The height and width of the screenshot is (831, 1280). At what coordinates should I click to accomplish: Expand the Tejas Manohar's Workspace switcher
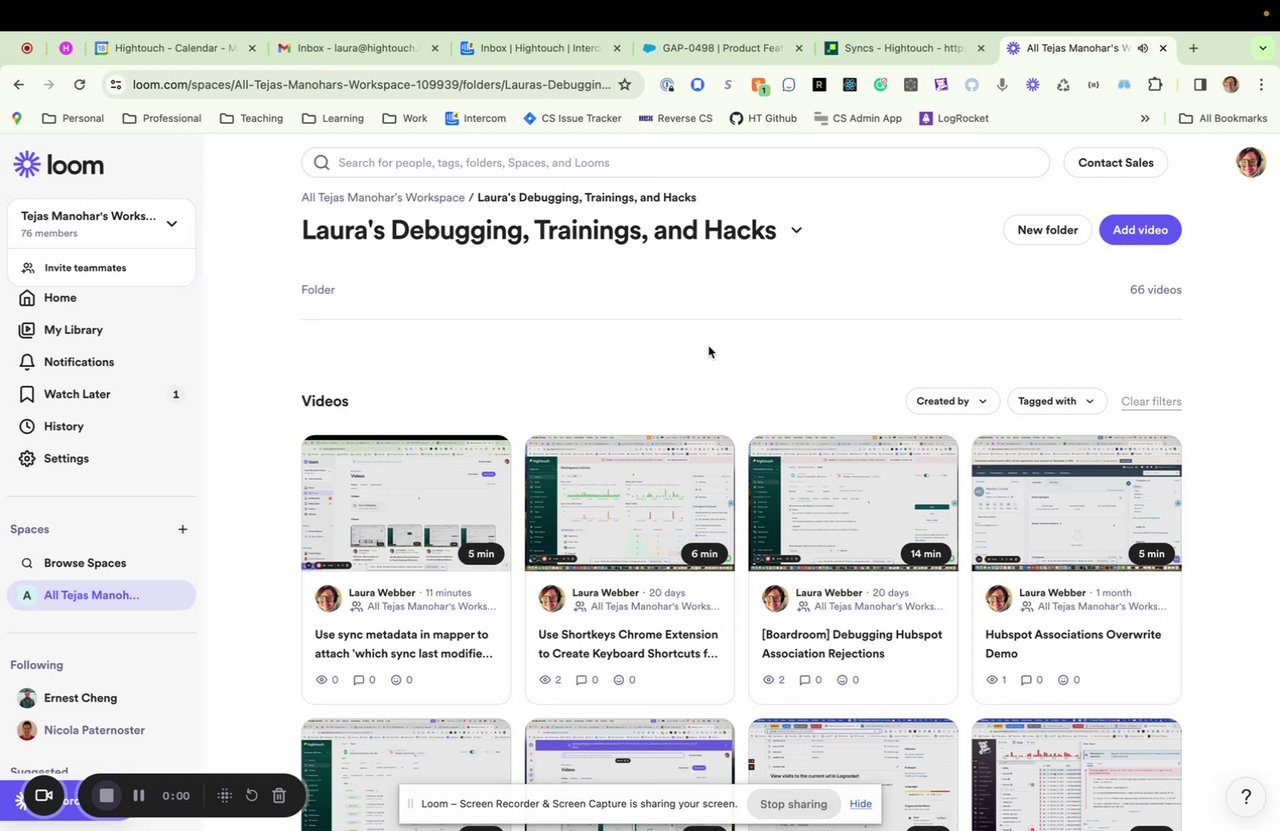172,223
